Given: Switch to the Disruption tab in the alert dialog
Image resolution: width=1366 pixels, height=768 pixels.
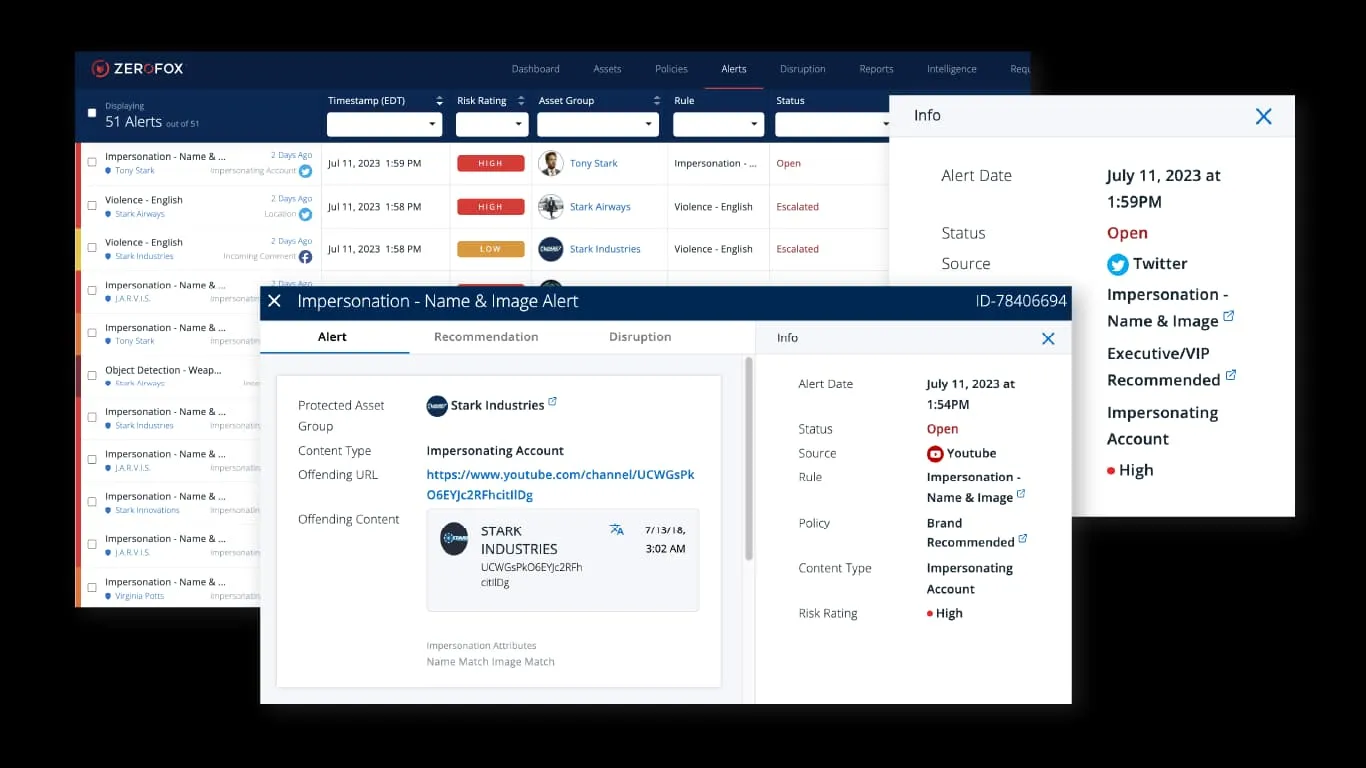Looking at the screenshot, I should [640, 337].
